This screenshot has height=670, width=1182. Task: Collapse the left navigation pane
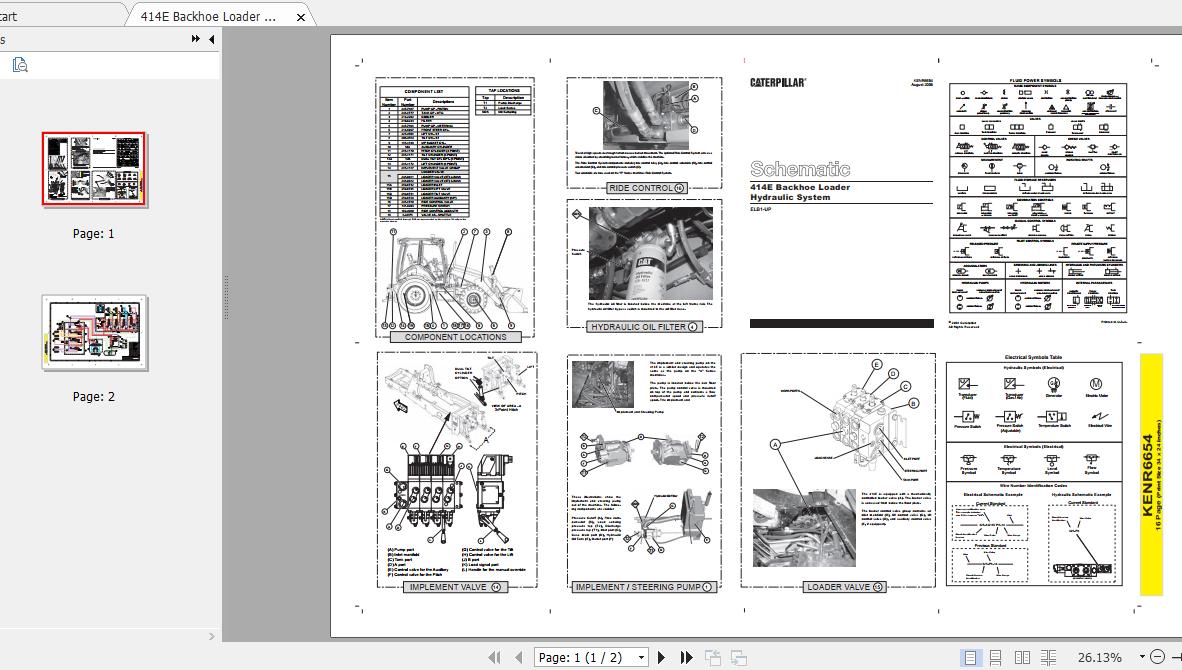point(209,39)
